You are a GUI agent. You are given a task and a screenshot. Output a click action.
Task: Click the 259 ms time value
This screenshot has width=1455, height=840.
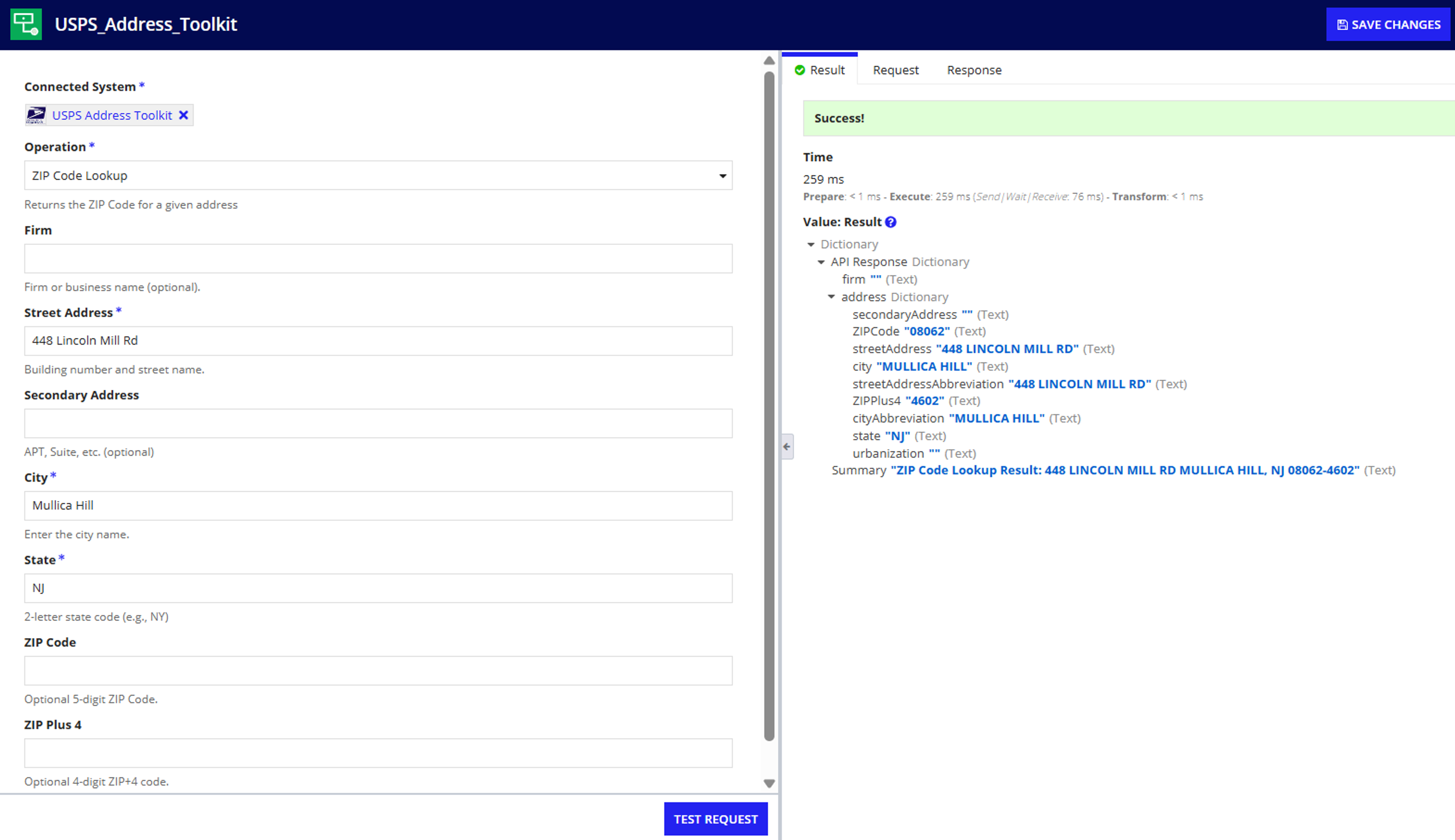[823, 180]
